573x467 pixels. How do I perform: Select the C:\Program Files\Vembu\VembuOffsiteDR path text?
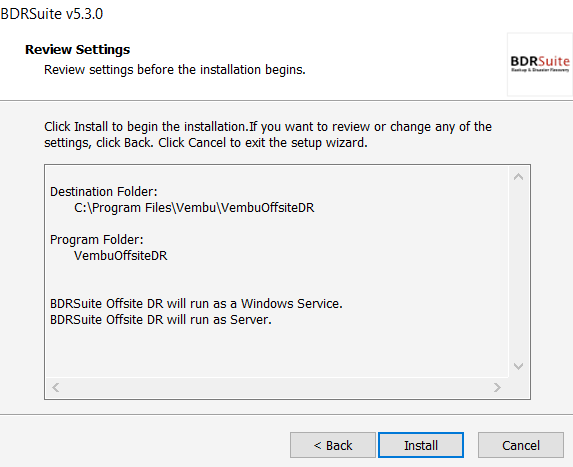tap(194, 208)
